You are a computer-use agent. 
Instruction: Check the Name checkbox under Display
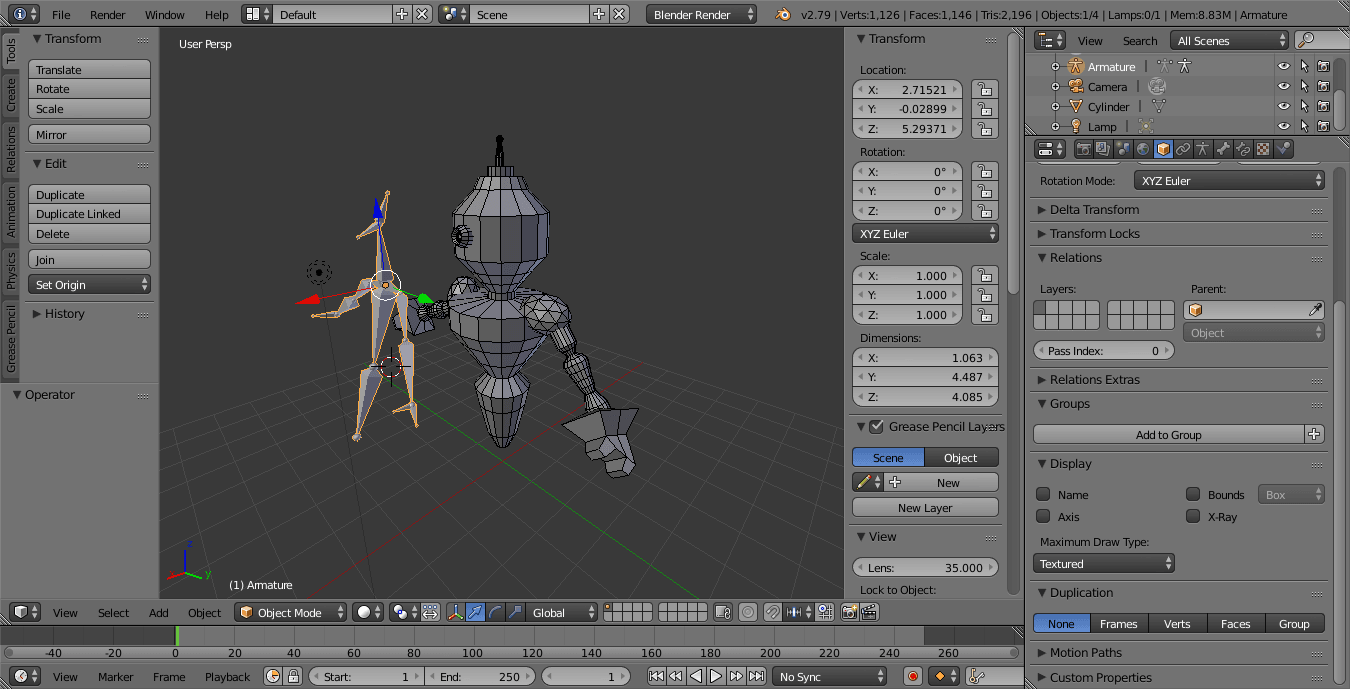[x=1042, y=494]
